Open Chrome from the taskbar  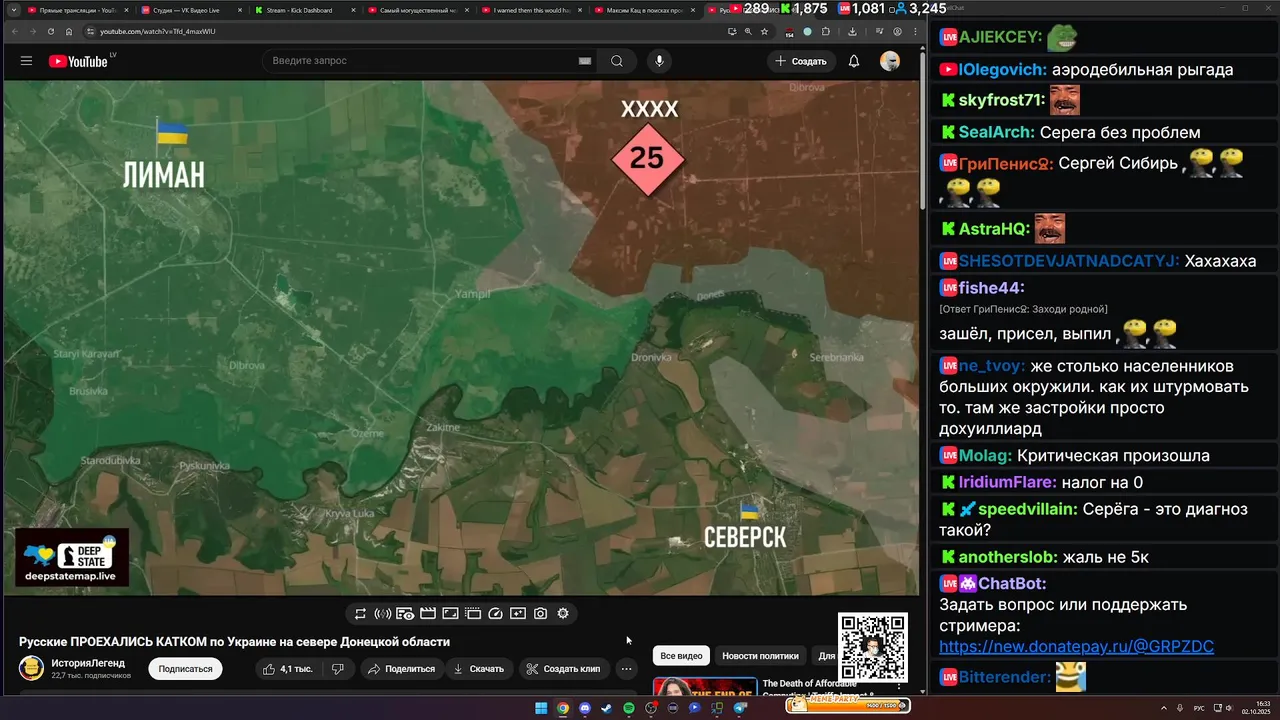[563, 708]
